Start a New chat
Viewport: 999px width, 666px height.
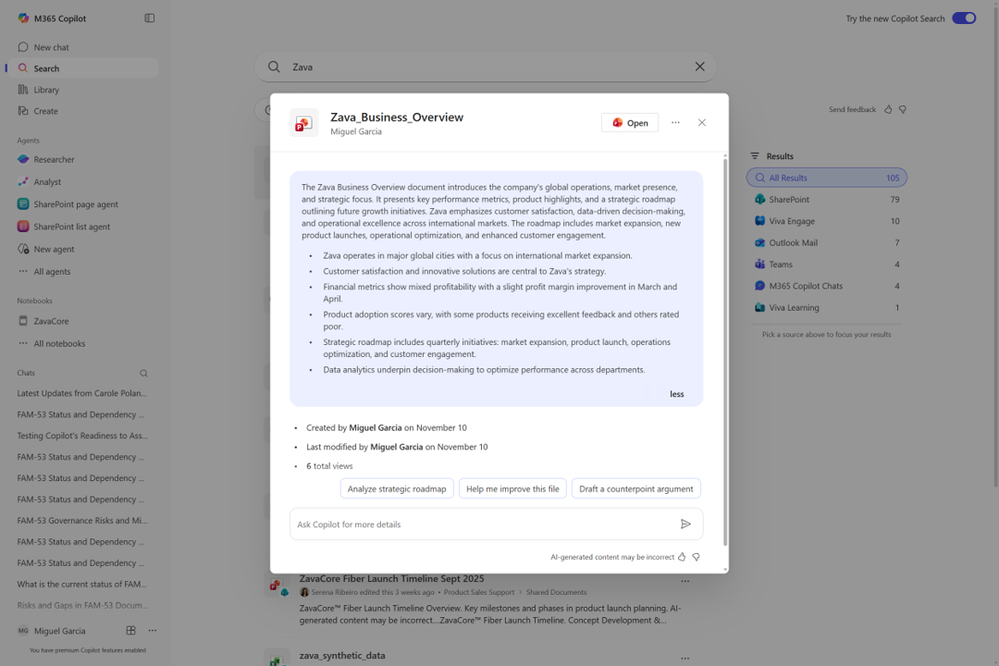pos(50,46)
